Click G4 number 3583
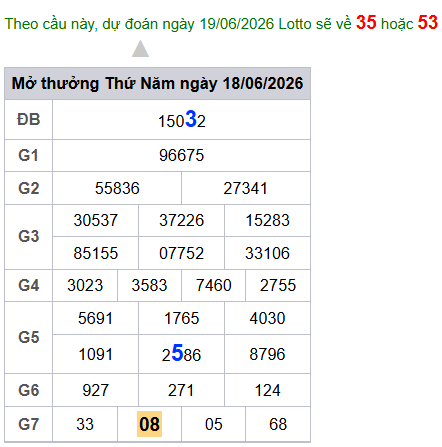The image size is (442, 447). (149, 285)
